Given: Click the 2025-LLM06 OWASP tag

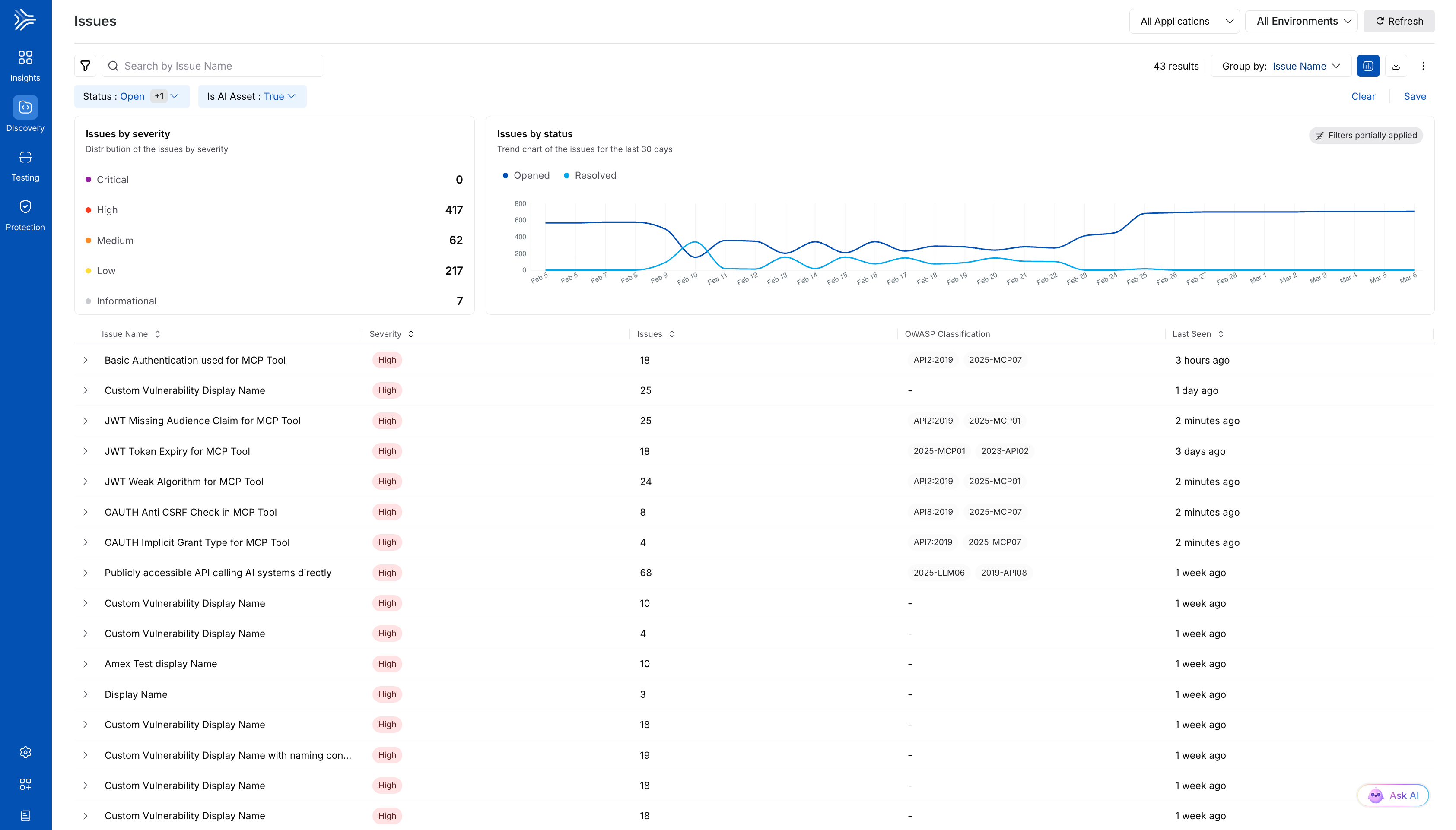Looking at the screenshot, I should coord(939,573).
